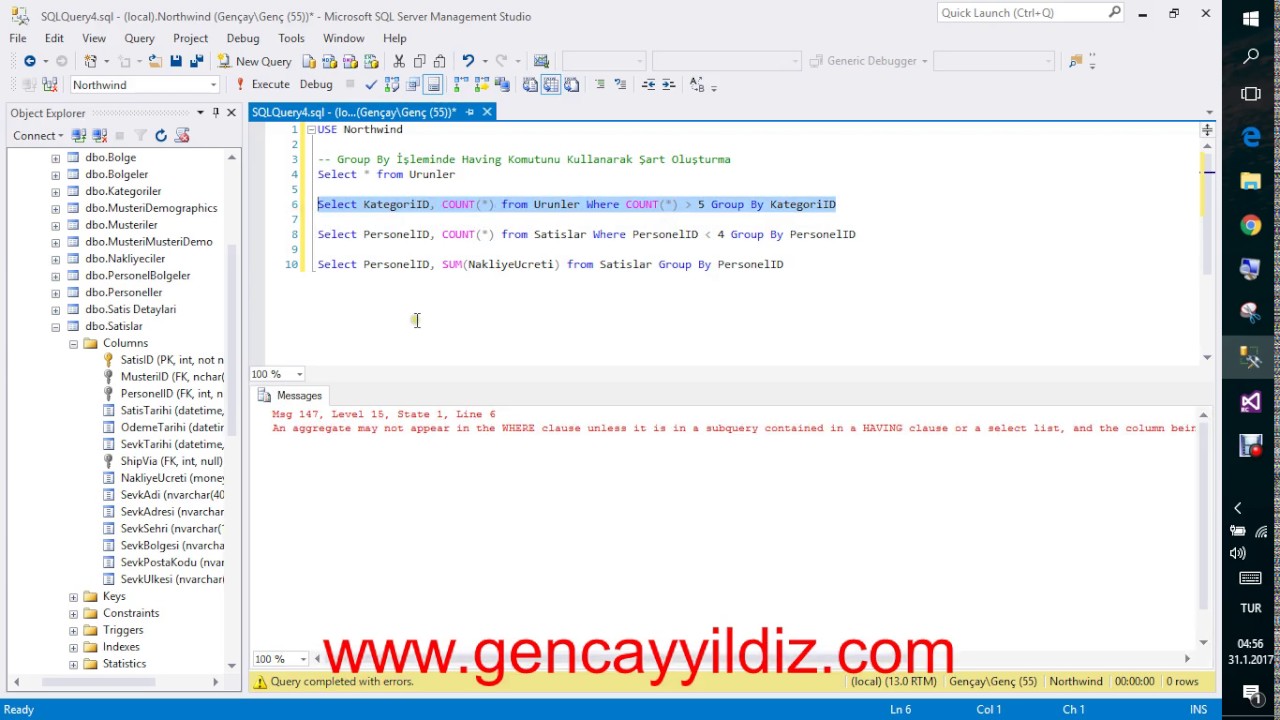This screenshot has width=1280, height=720.
Task: Open the Connect dropdown in Object Explorer
Action: [x=37, y=135]
